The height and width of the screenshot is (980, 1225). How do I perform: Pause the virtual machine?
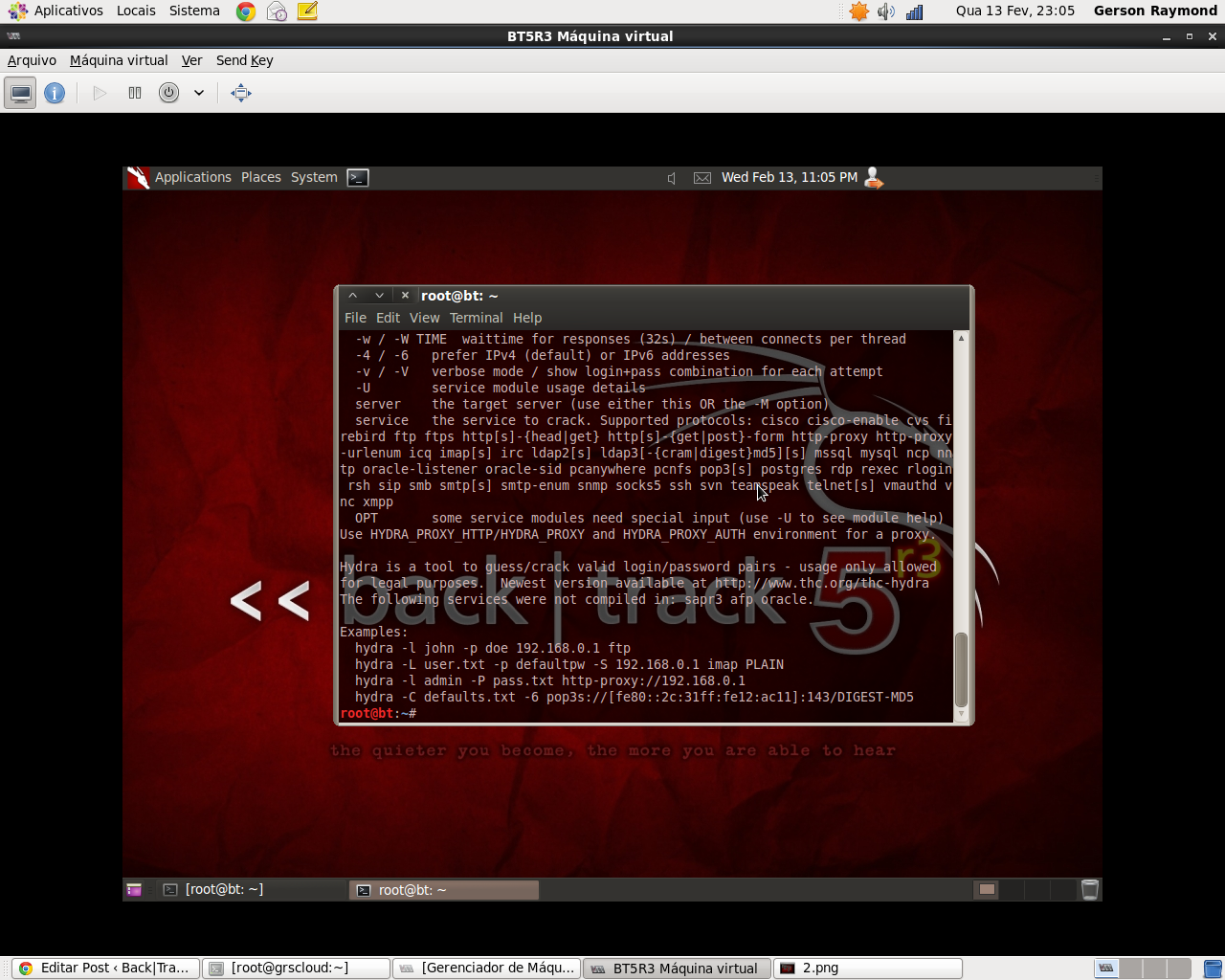click(x=135, y=93)
